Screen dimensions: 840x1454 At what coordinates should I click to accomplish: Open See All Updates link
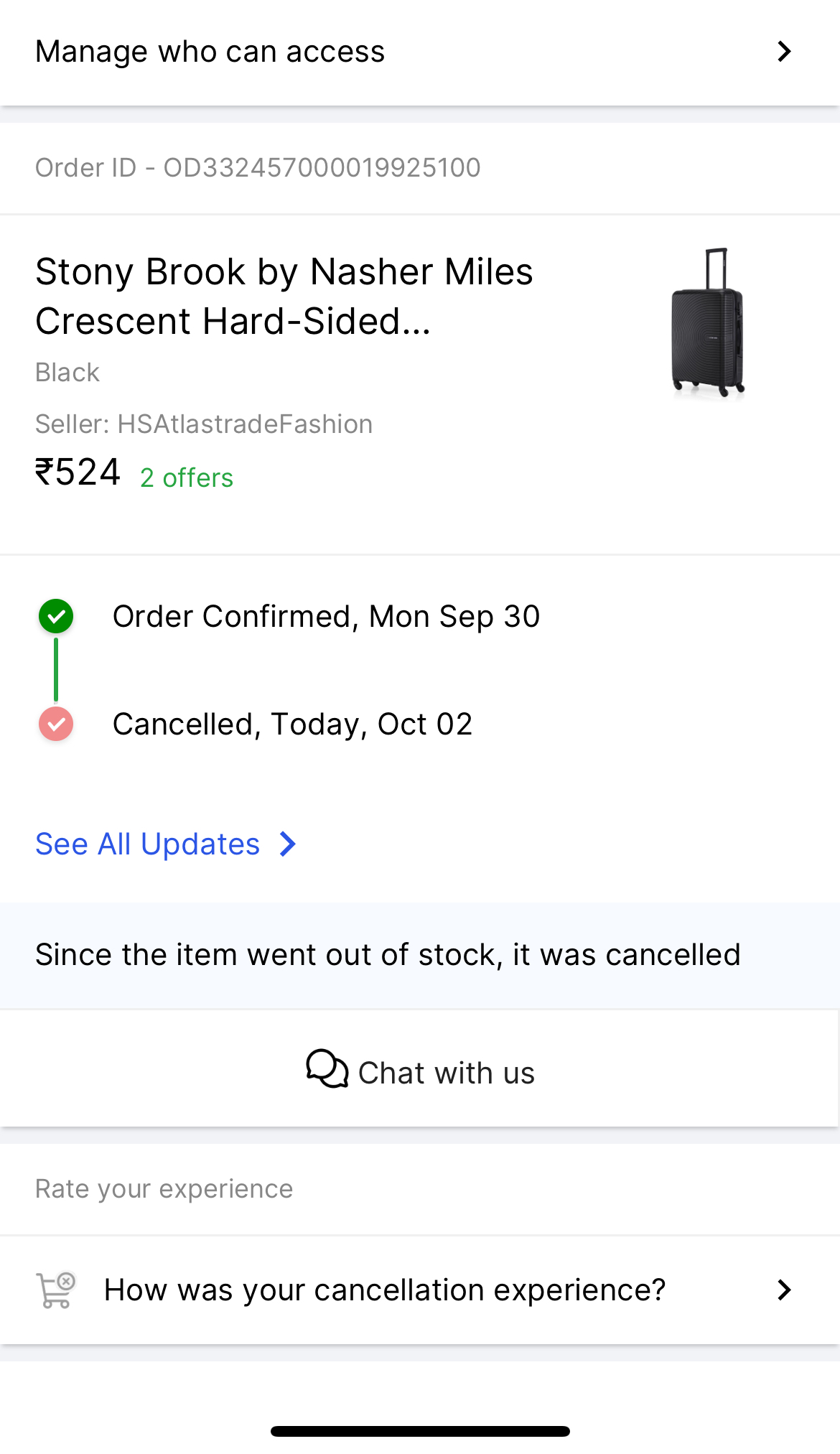(x=148, y=844)
